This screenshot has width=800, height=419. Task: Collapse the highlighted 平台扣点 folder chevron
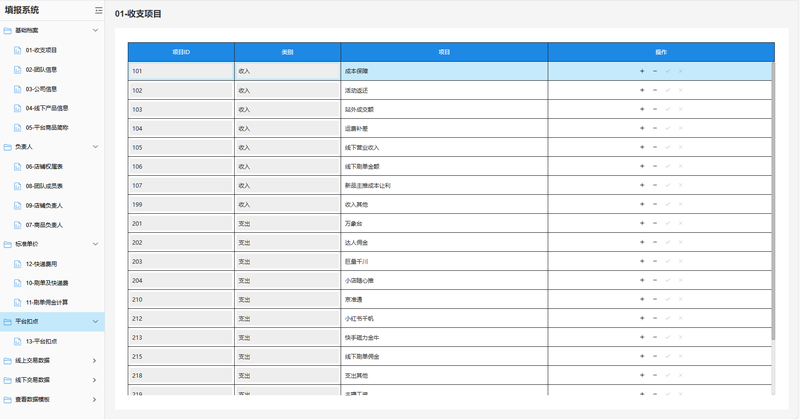click(x=95, y=322)
